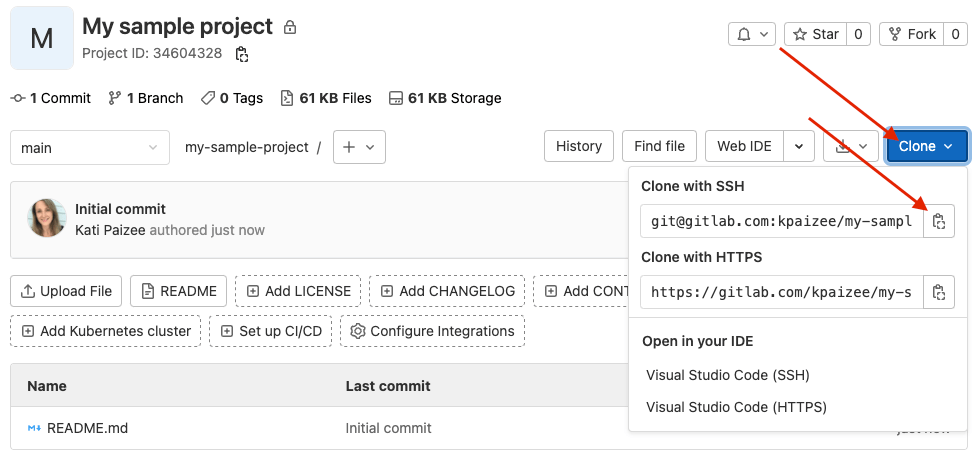Click the SSH clone URL field
The height and width of the screenshot is (461, 978).
click(x=781, y=222)
